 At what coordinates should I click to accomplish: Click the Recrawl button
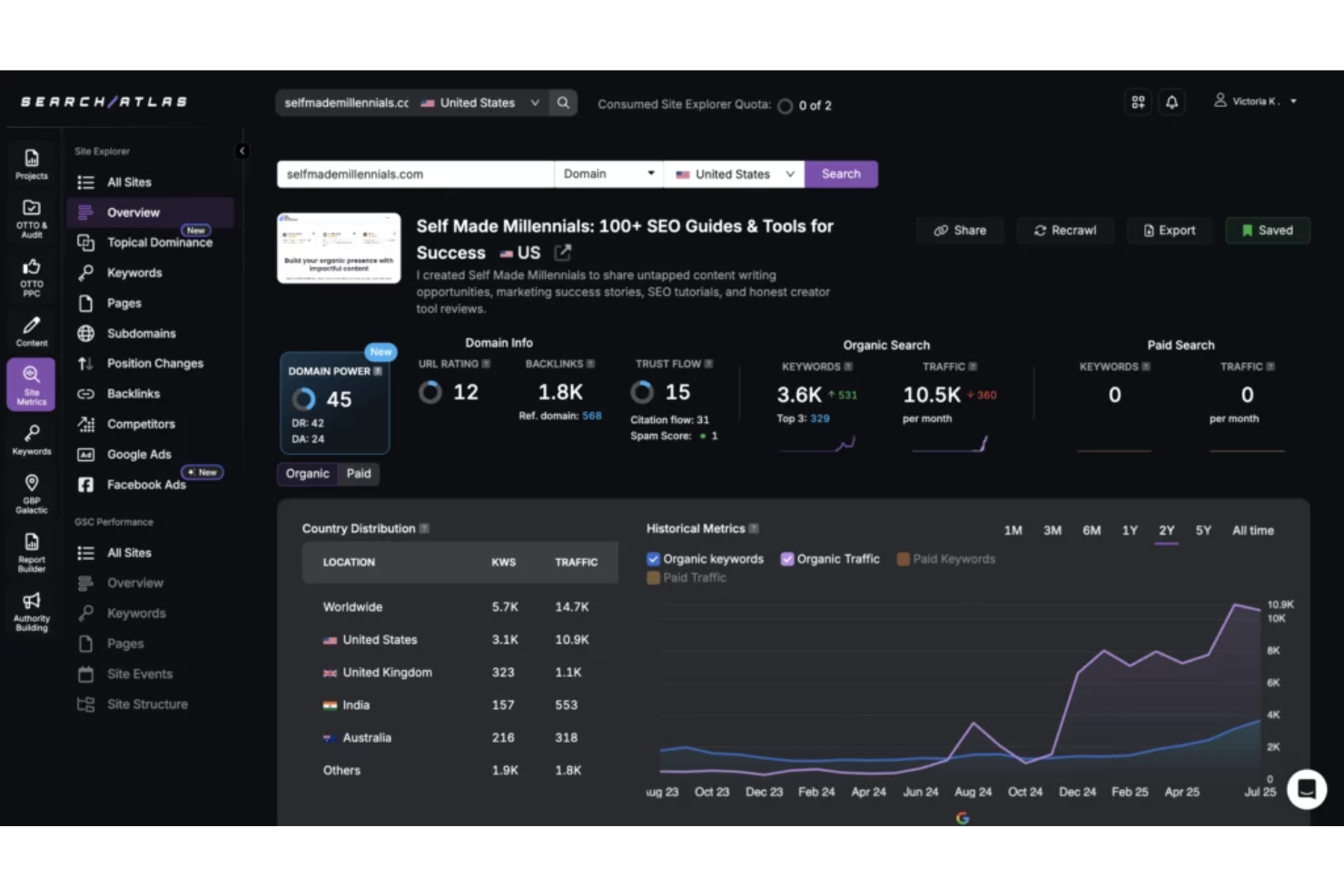point(1064,230)
